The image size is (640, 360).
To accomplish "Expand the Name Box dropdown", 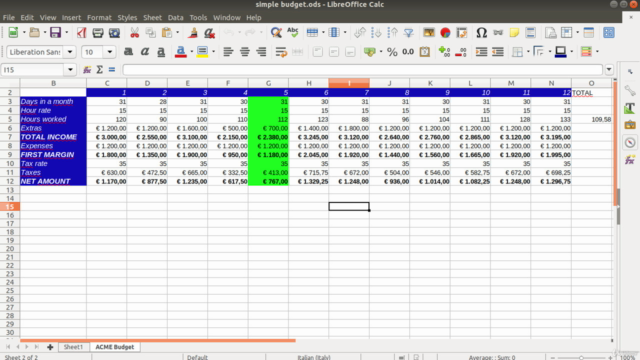I will pos(70,70).
